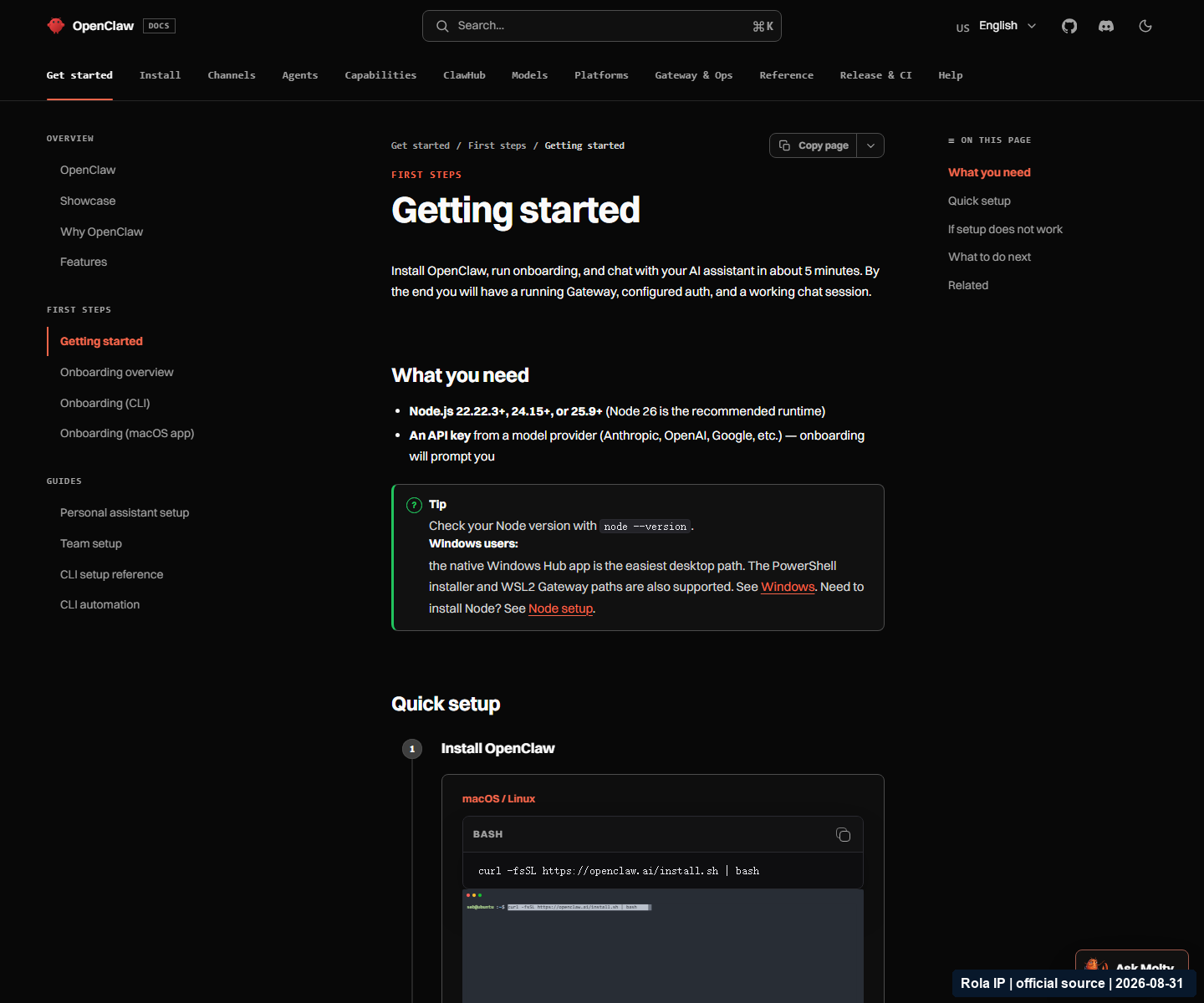
Task: Open Why OpenClaw in sidebar
Action: 101,232
